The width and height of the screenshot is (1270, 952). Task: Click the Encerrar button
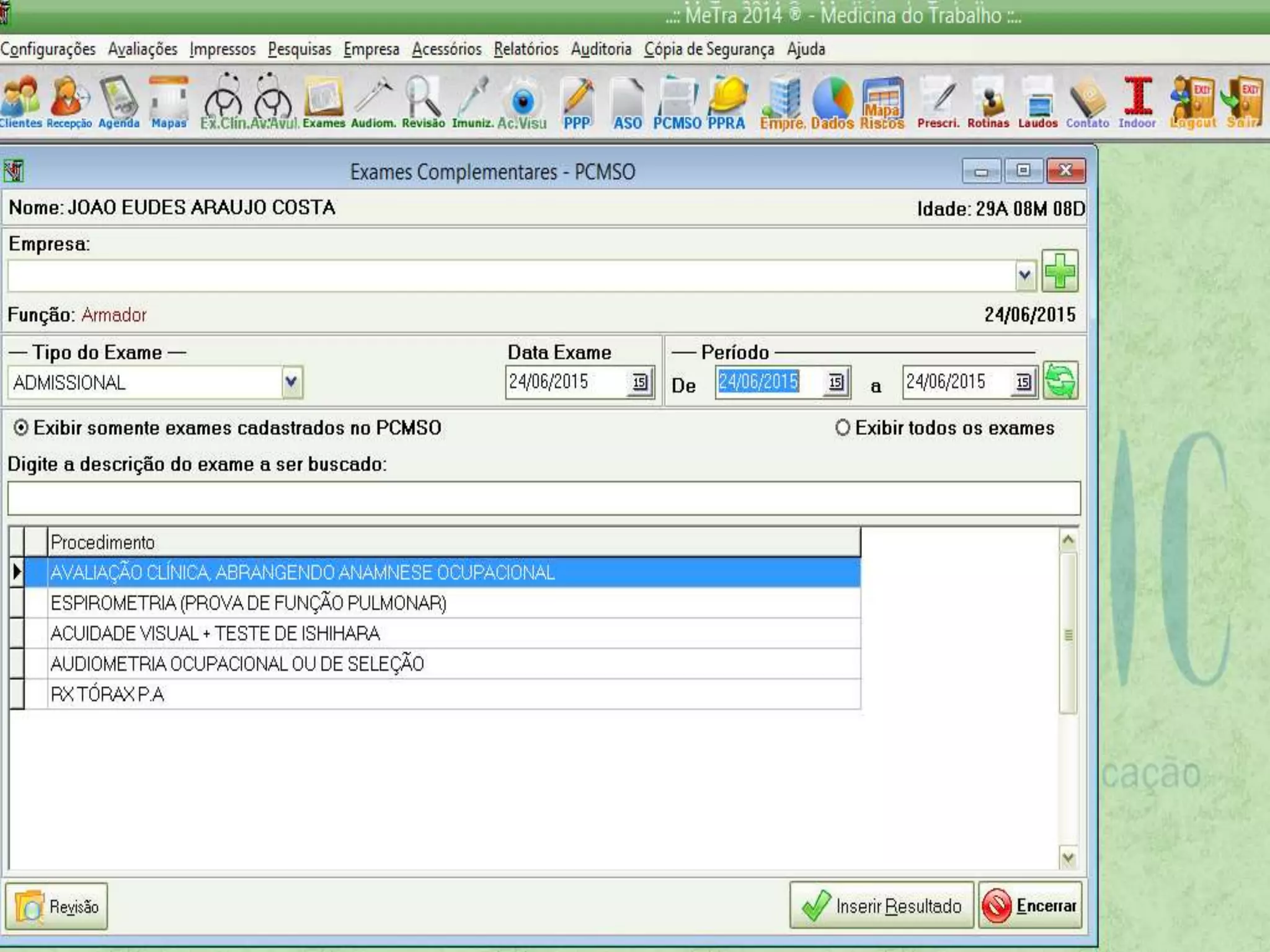[x=1030, y=906]
